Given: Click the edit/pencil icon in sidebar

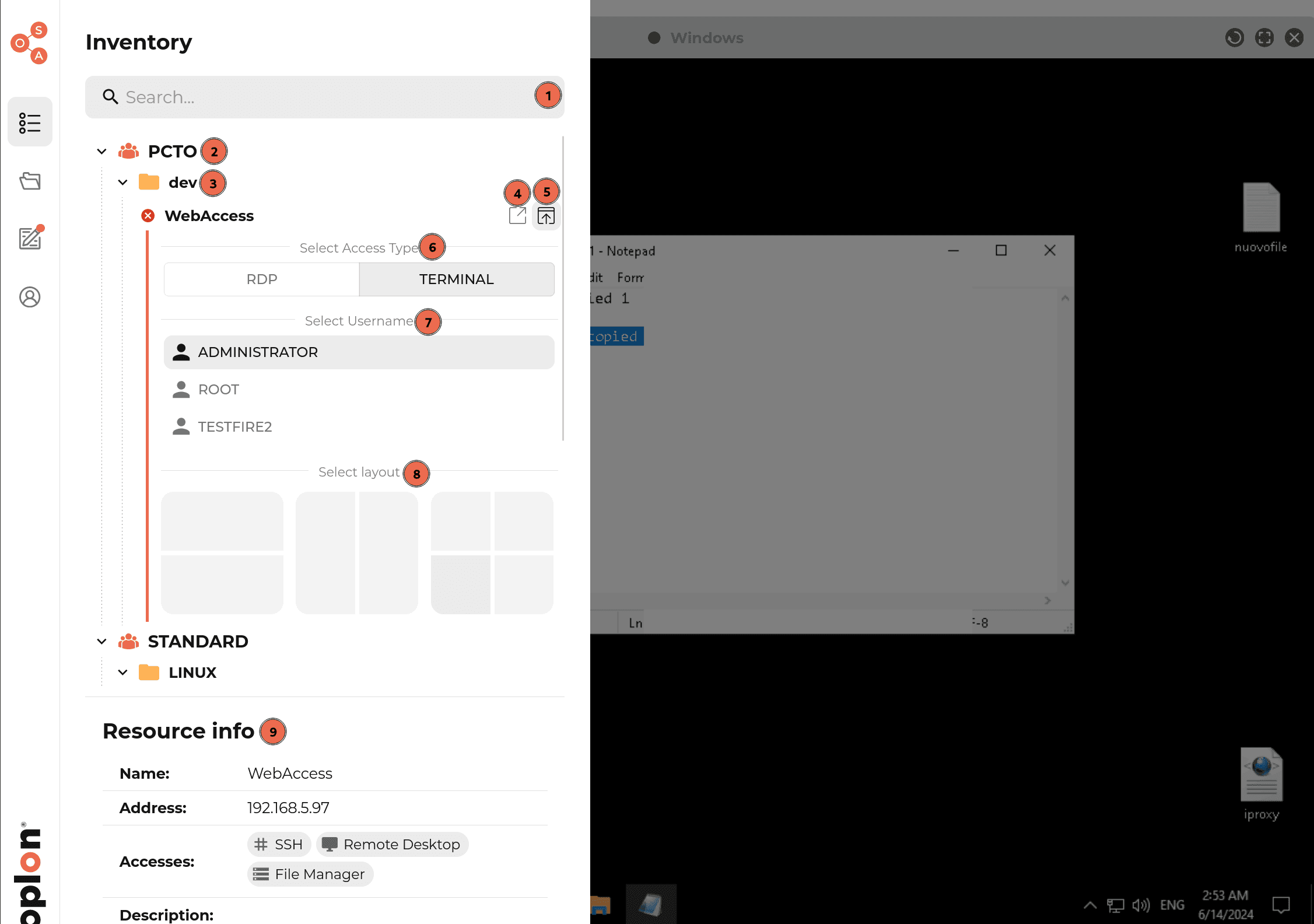Looking at the screenshot, I should (x=29, y=239).
